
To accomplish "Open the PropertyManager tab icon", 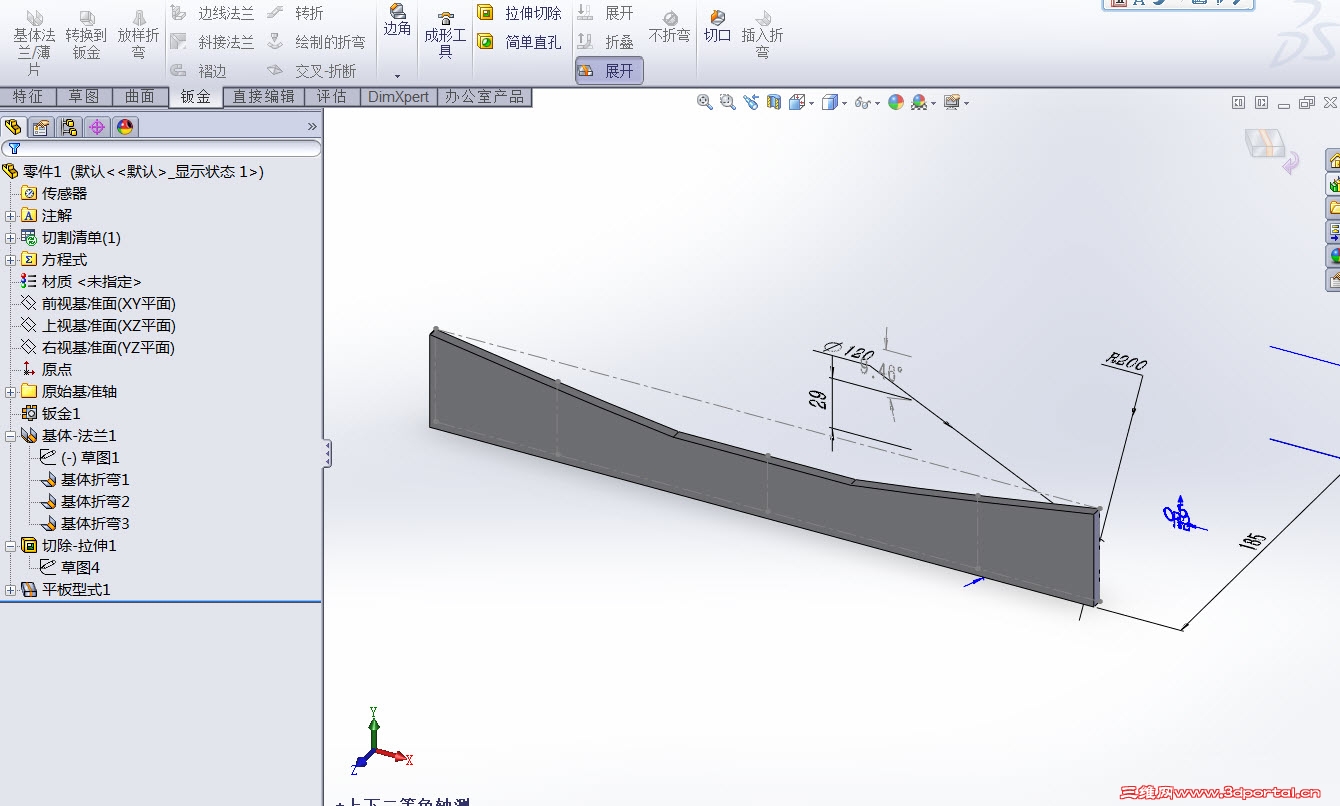I will (x=41, y=127).
